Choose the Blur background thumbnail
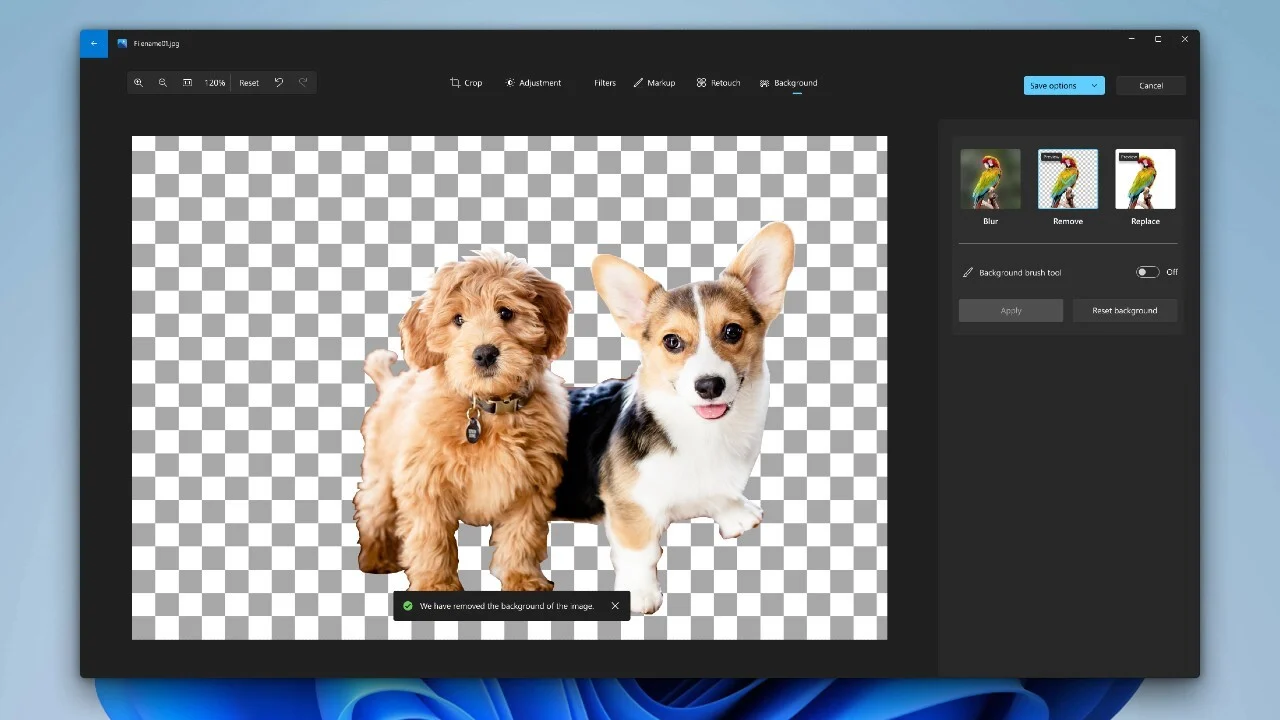Image resolution: width=1280 pixels, height=720 pixels. [x=990, y=179]
